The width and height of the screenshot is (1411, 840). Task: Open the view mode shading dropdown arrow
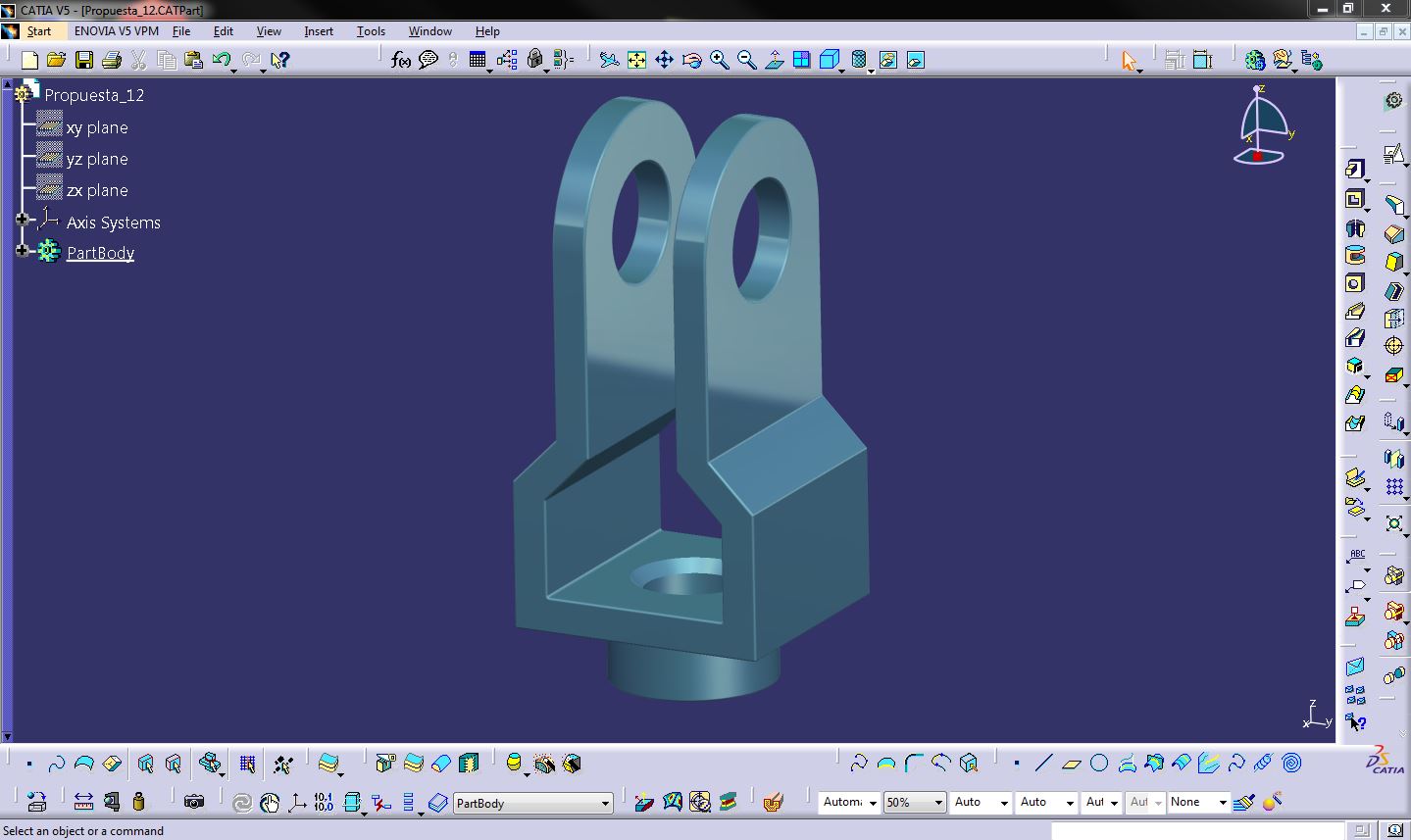click(871, 71)
